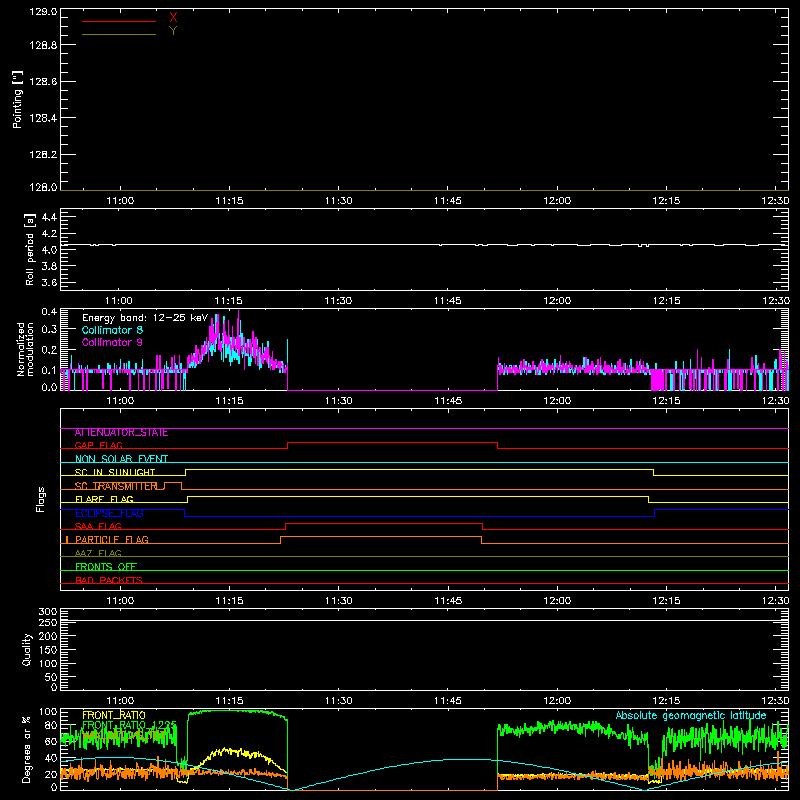Viewport: 800px width, 800px height.
Task: Select the X legend label
Action: click(173, 18)
